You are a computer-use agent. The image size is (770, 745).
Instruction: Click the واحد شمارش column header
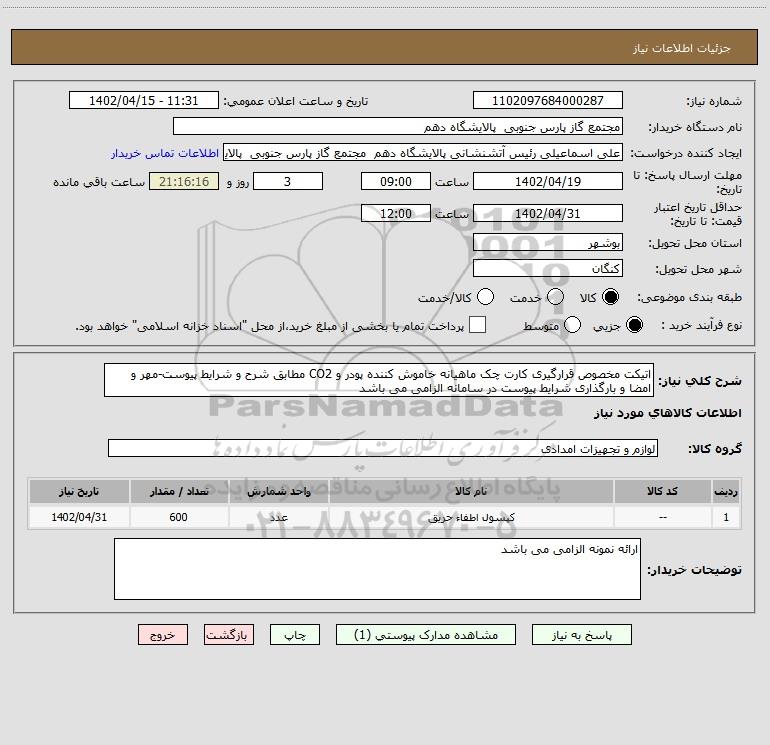tap(278, 492)
